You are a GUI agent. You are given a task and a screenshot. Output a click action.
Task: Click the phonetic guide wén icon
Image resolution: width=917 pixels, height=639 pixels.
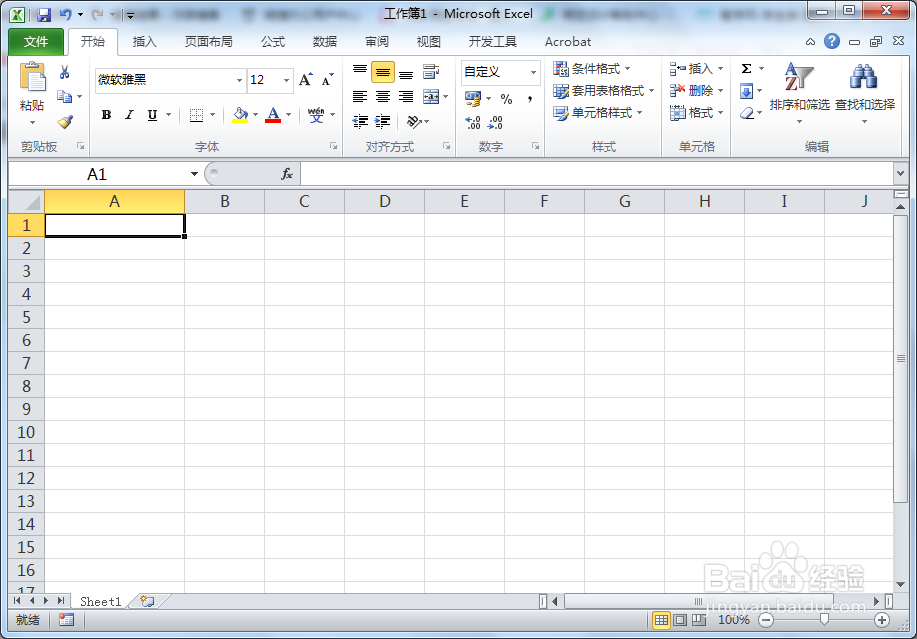point(316,115)
